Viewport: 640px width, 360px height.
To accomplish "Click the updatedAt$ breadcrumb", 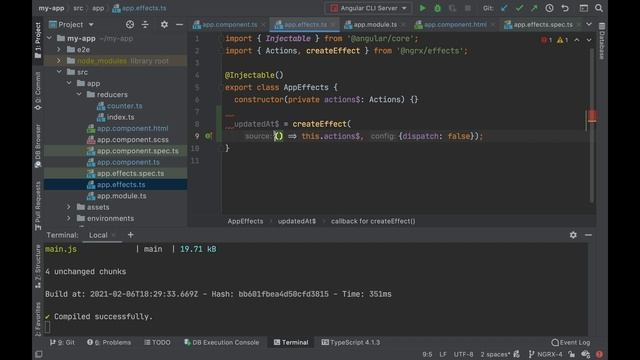I will coord(297,221).
